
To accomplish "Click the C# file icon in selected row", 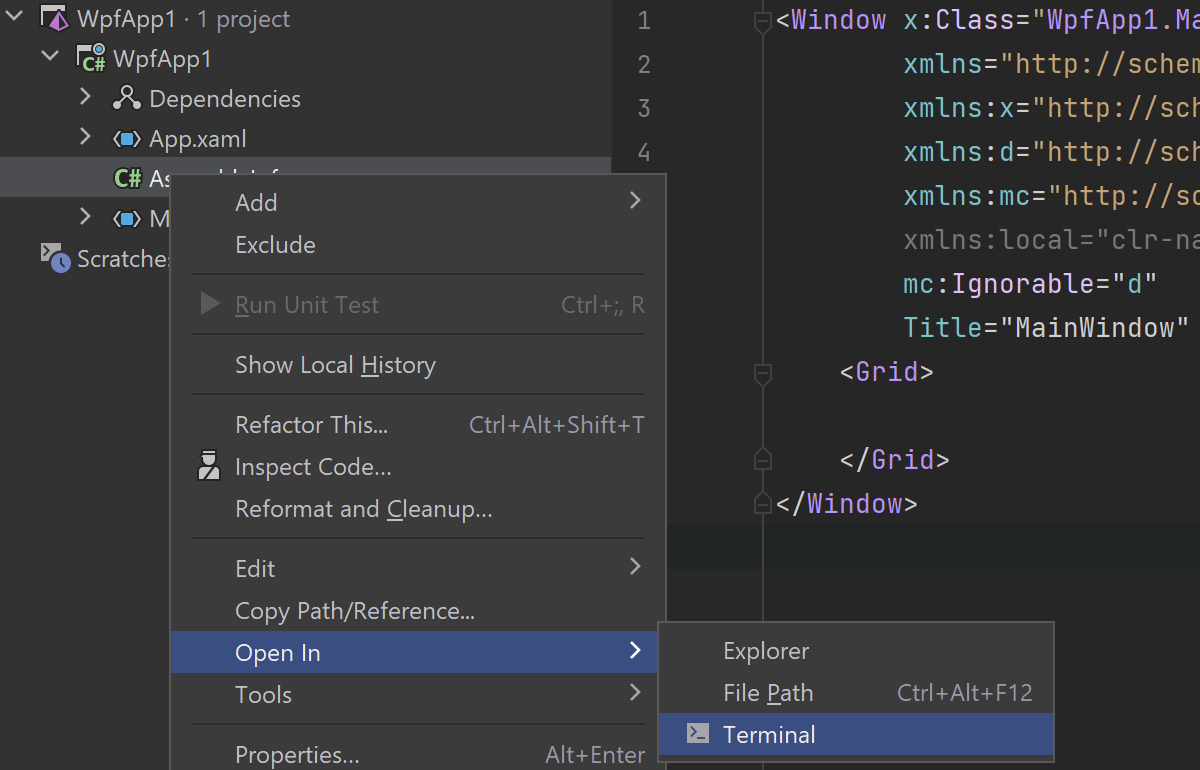I will click(127, 179).
